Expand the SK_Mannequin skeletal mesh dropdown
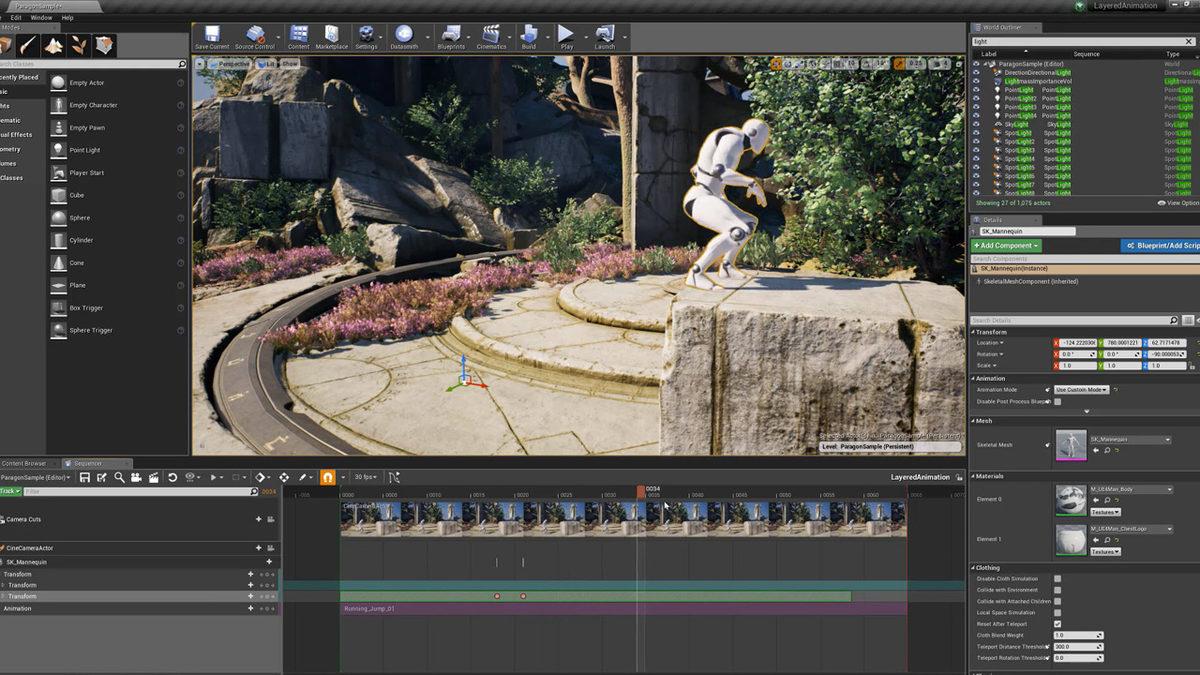The image size is (1200, 675). pyautogui.click(x=1130, y=439)
